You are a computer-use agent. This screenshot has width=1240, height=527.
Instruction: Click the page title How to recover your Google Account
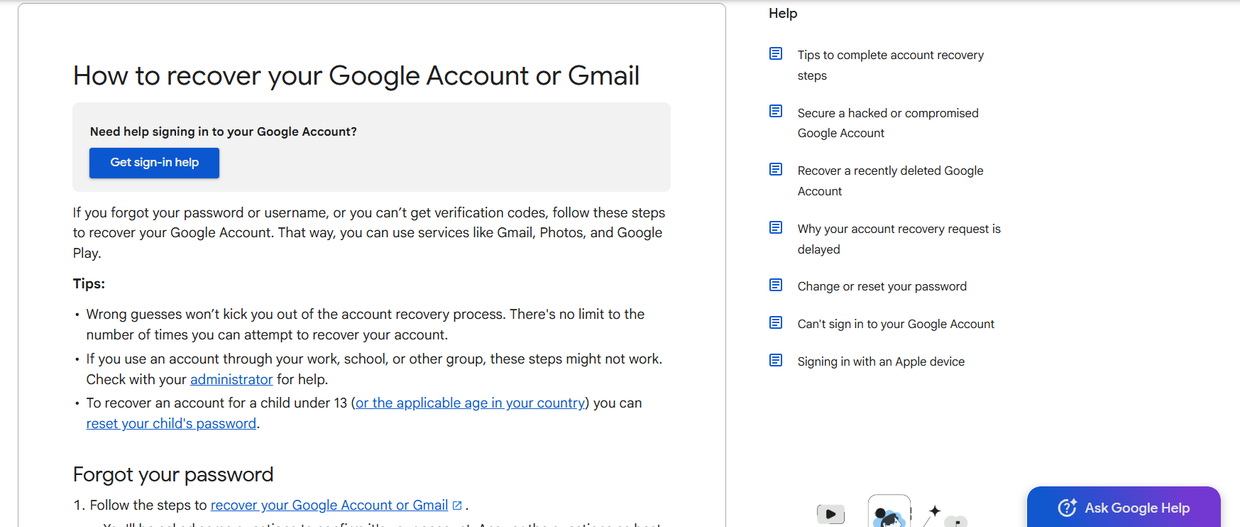coord(356,76)
